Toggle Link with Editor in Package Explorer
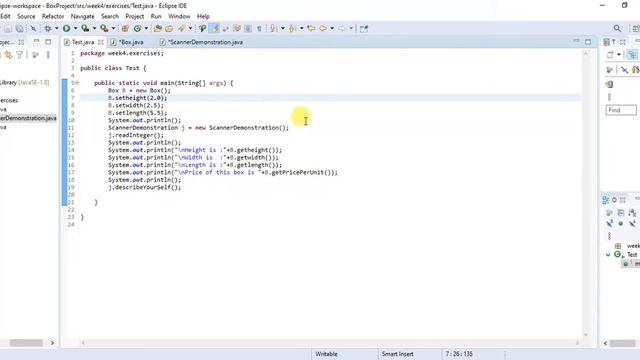The height and width of the screenshot is (360, 640). [8, 55]
